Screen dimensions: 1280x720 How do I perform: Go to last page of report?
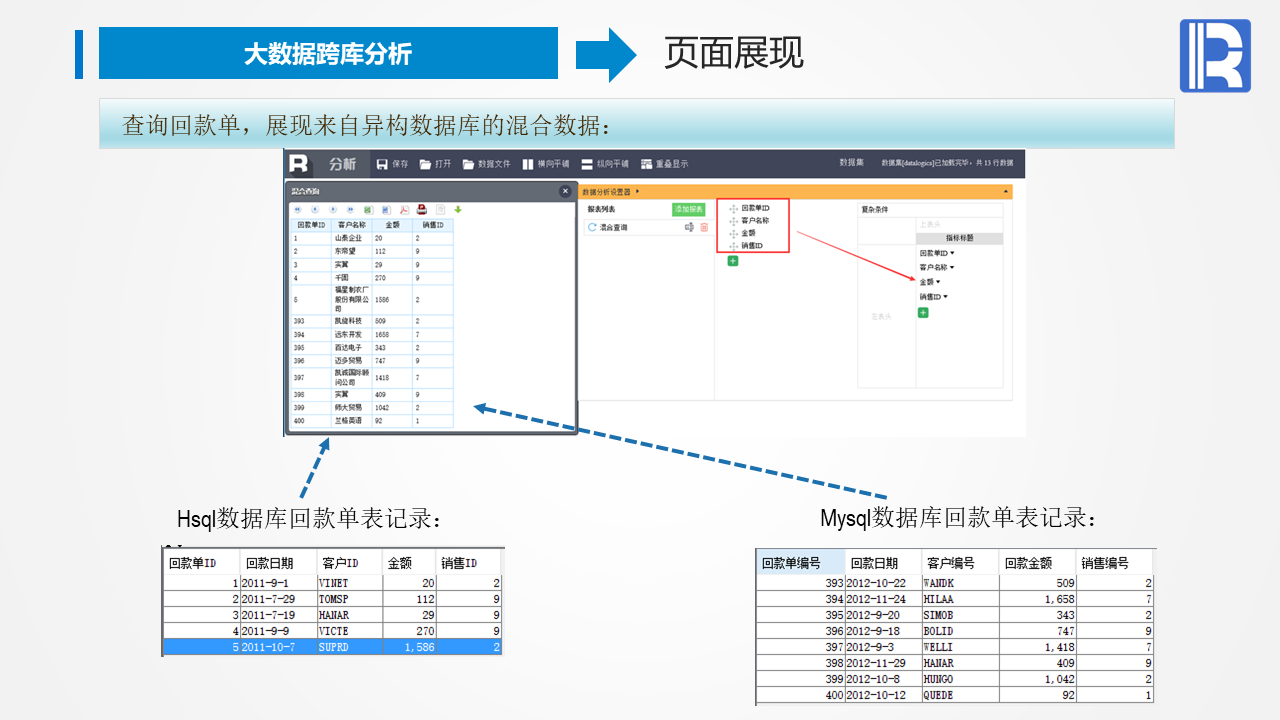pyautogui.click(x=350, y=210)
